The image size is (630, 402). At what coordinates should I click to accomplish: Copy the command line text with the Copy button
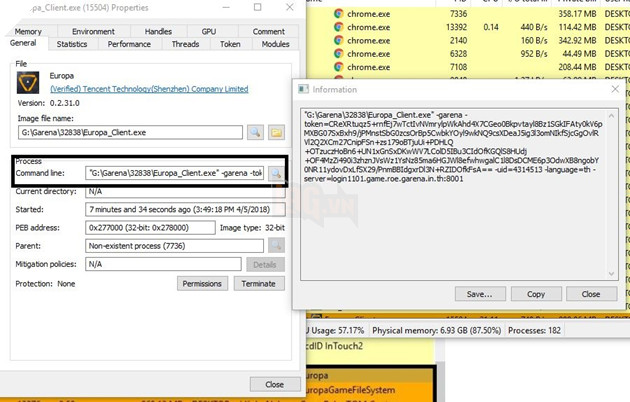(x=536, y=294)
